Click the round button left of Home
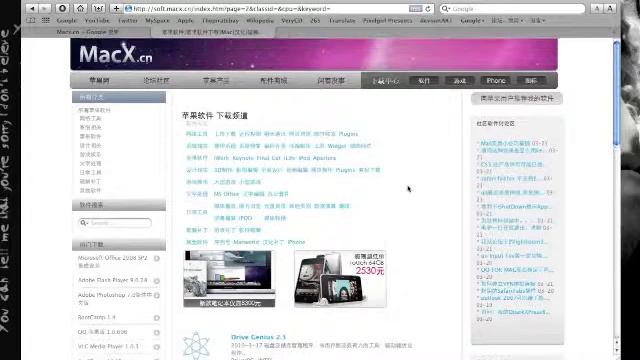The width and height of the screenshot is (640, 360). tap(62, 8)
